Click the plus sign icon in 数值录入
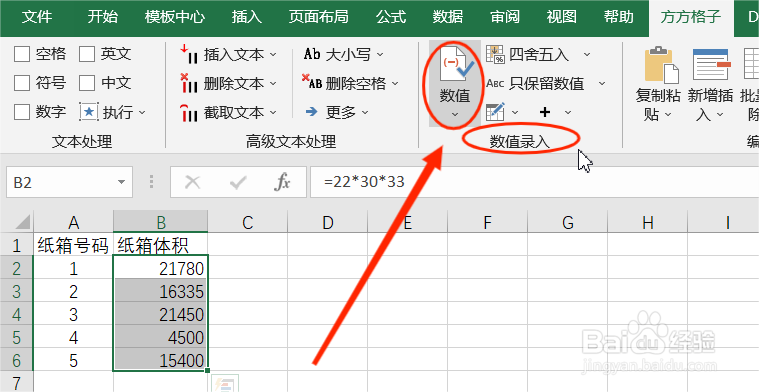Image resolution: width=759 pixels, height=392 pixels. coord(545,112)
